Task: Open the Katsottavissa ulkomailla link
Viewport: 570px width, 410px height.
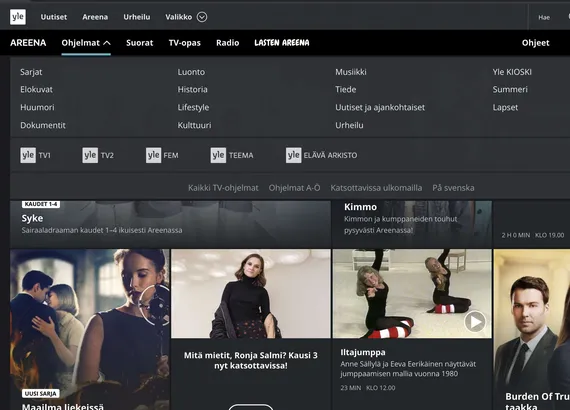Action: tap(376, 188)
